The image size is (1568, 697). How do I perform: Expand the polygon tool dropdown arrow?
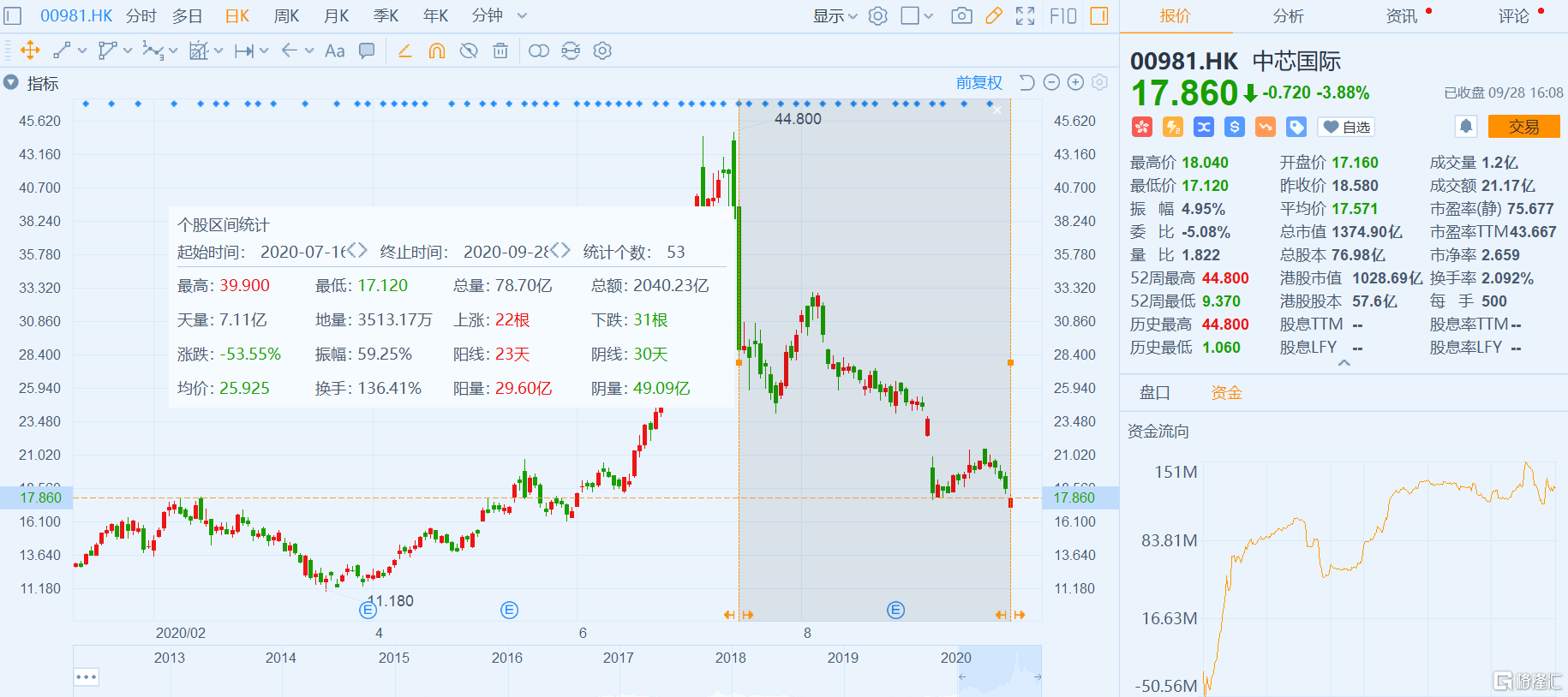pyautogui.click(x=128, y=51)
